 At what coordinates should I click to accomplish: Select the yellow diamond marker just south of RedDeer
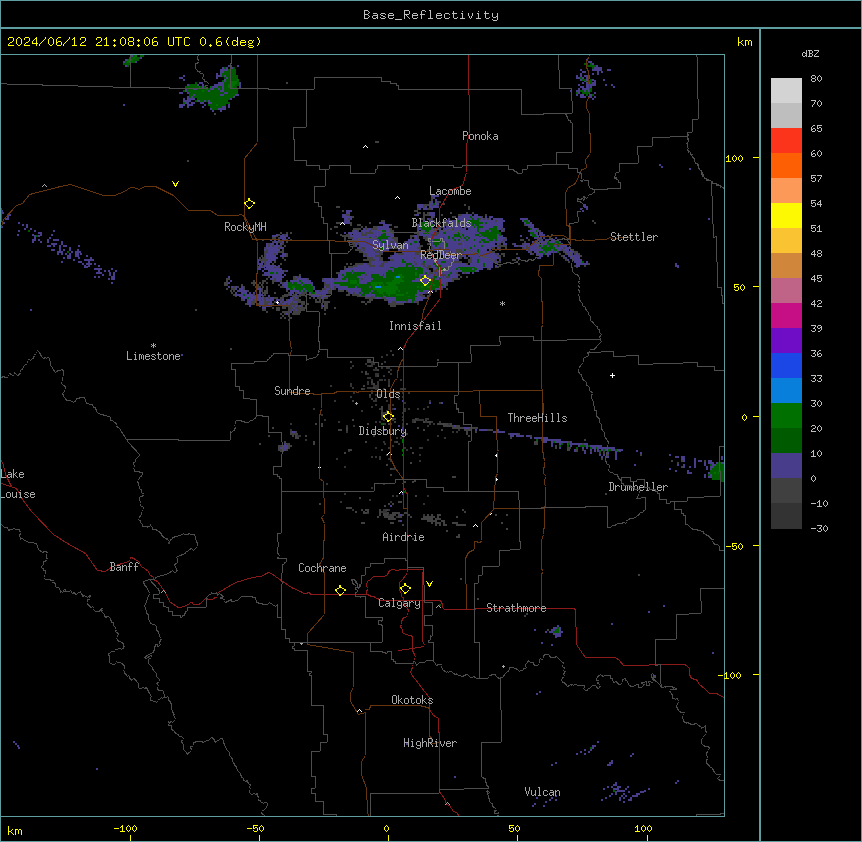click(425, 280)
